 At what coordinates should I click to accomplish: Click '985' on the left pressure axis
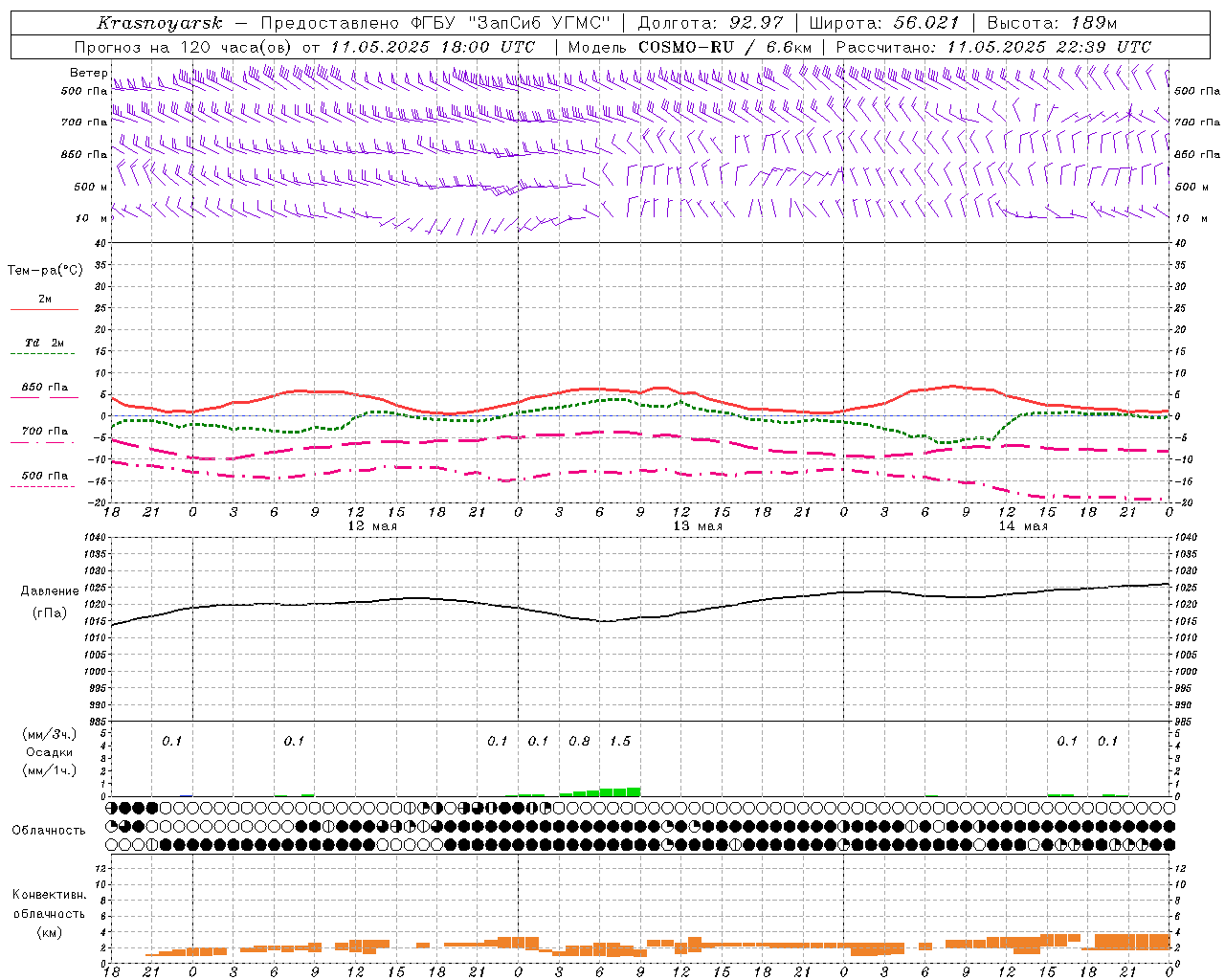[x=97, y=722]
